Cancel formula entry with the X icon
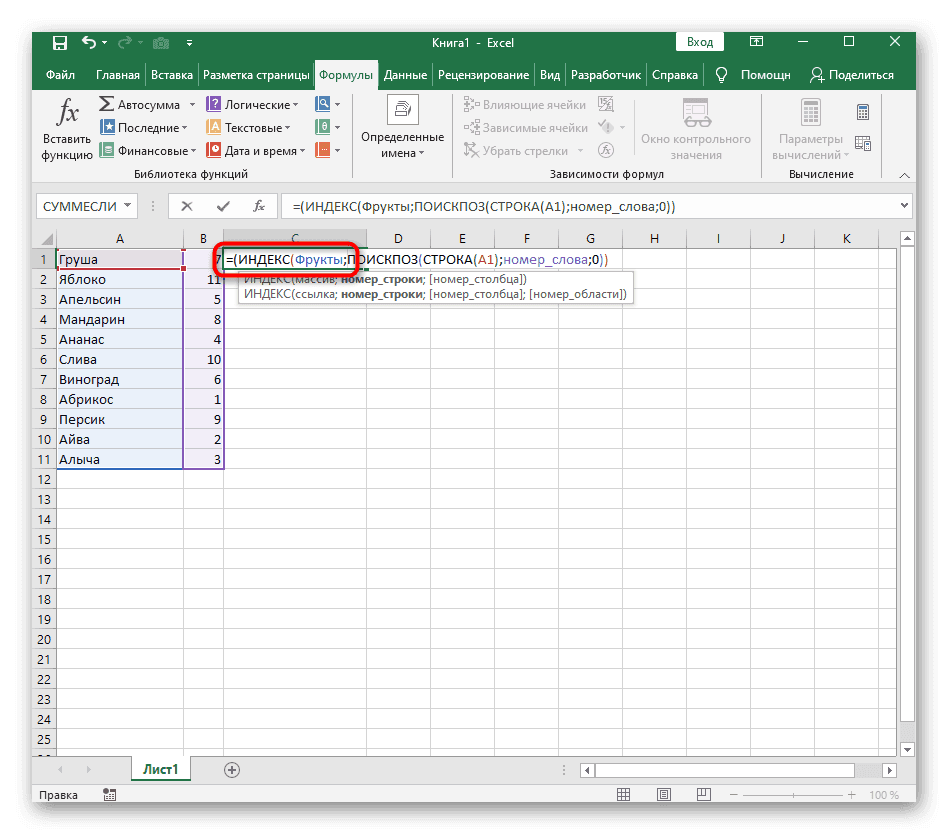948x834 pixels. click(x=186, y=206)
